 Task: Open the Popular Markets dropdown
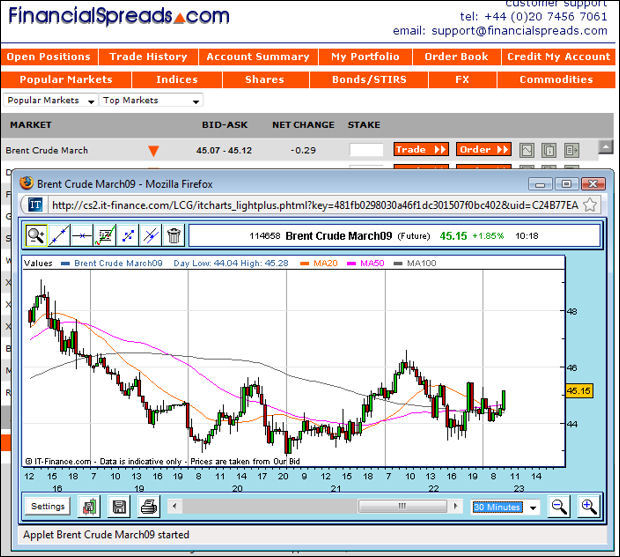click(51, 100)
